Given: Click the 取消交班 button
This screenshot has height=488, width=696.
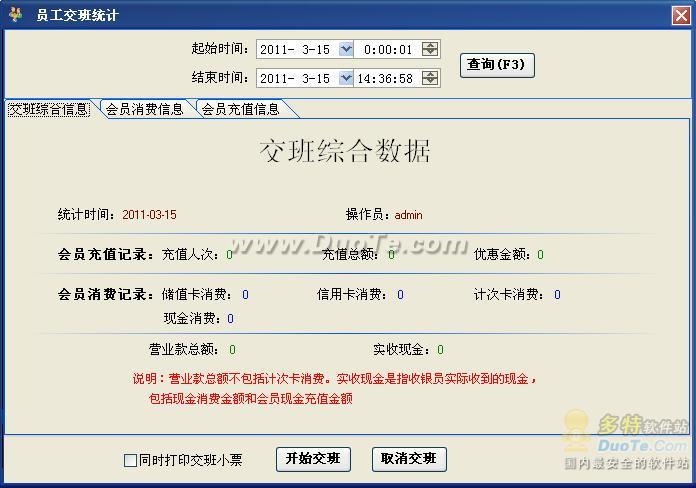Looking at the screenshot, I should point(409,459).
